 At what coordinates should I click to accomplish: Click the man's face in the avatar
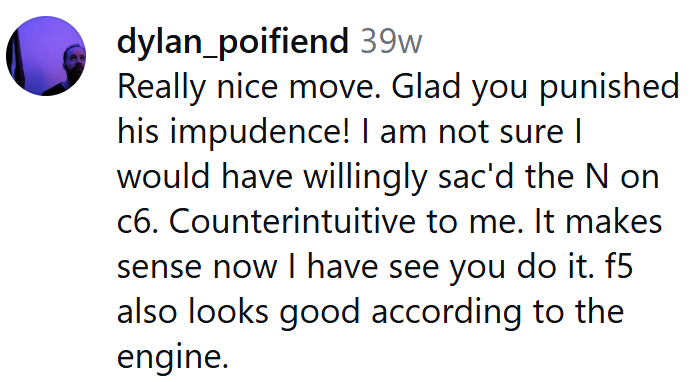(73, 62)
